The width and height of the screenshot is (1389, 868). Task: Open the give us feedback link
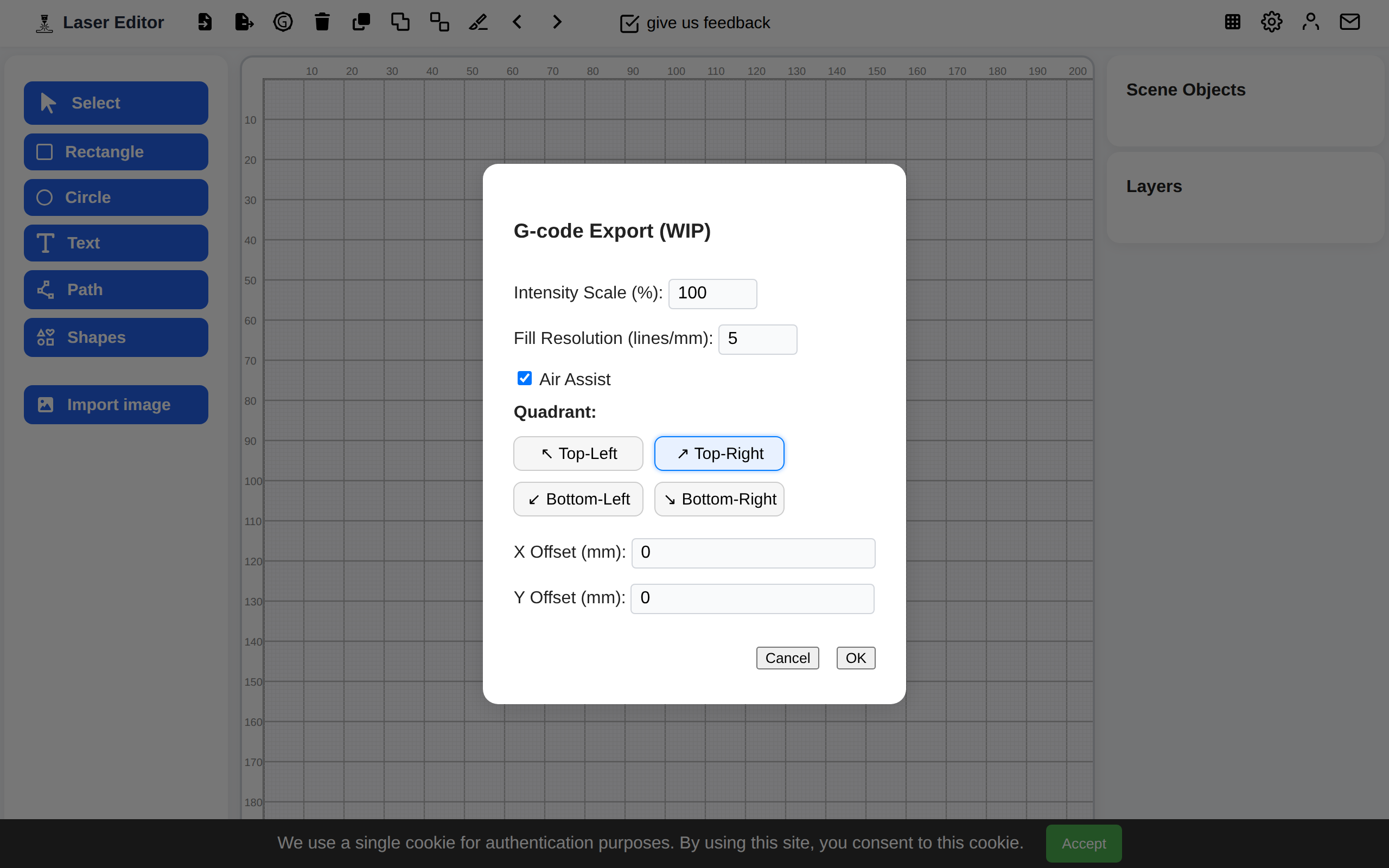click(695, 23)
